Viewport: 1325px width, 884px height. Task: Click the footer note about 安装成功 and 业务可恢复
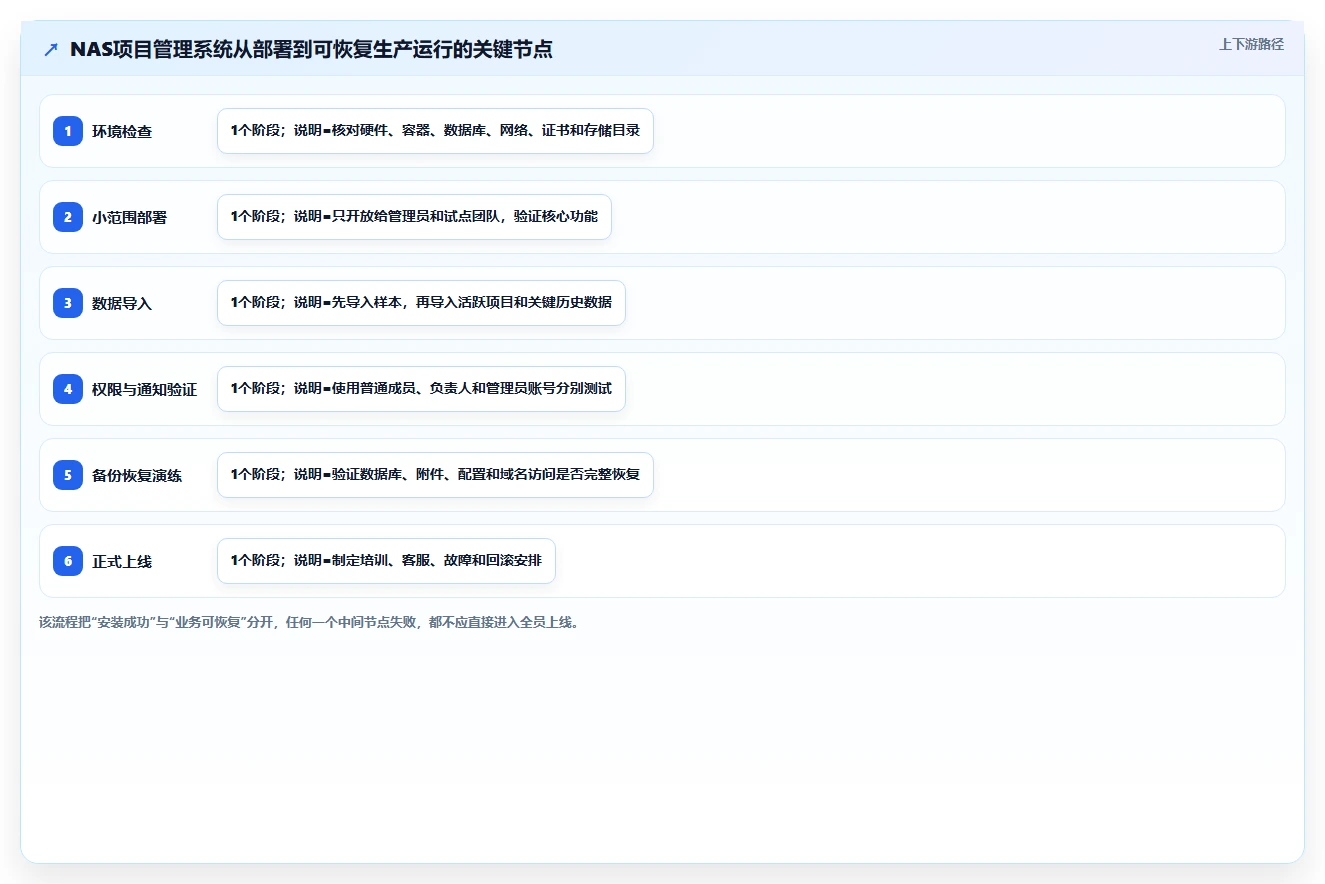(309, 622)
